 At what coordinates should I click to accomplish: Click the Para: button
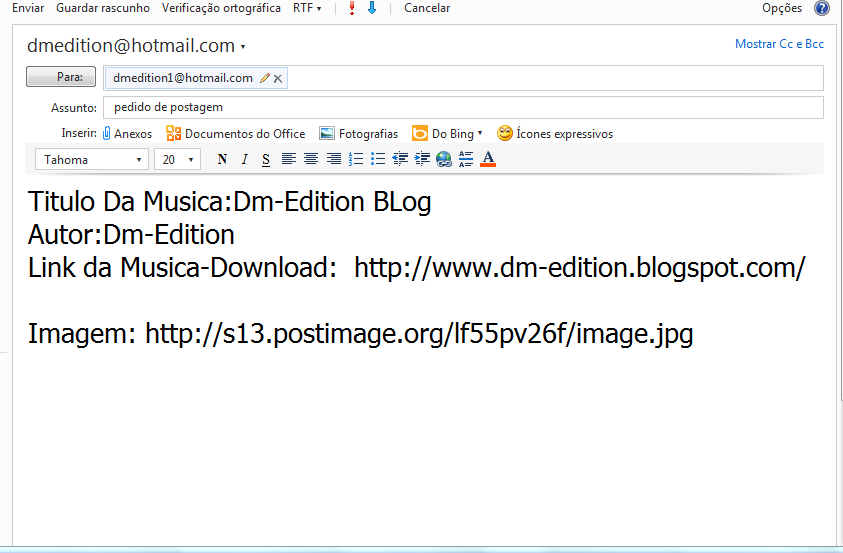tap(61, 77)
